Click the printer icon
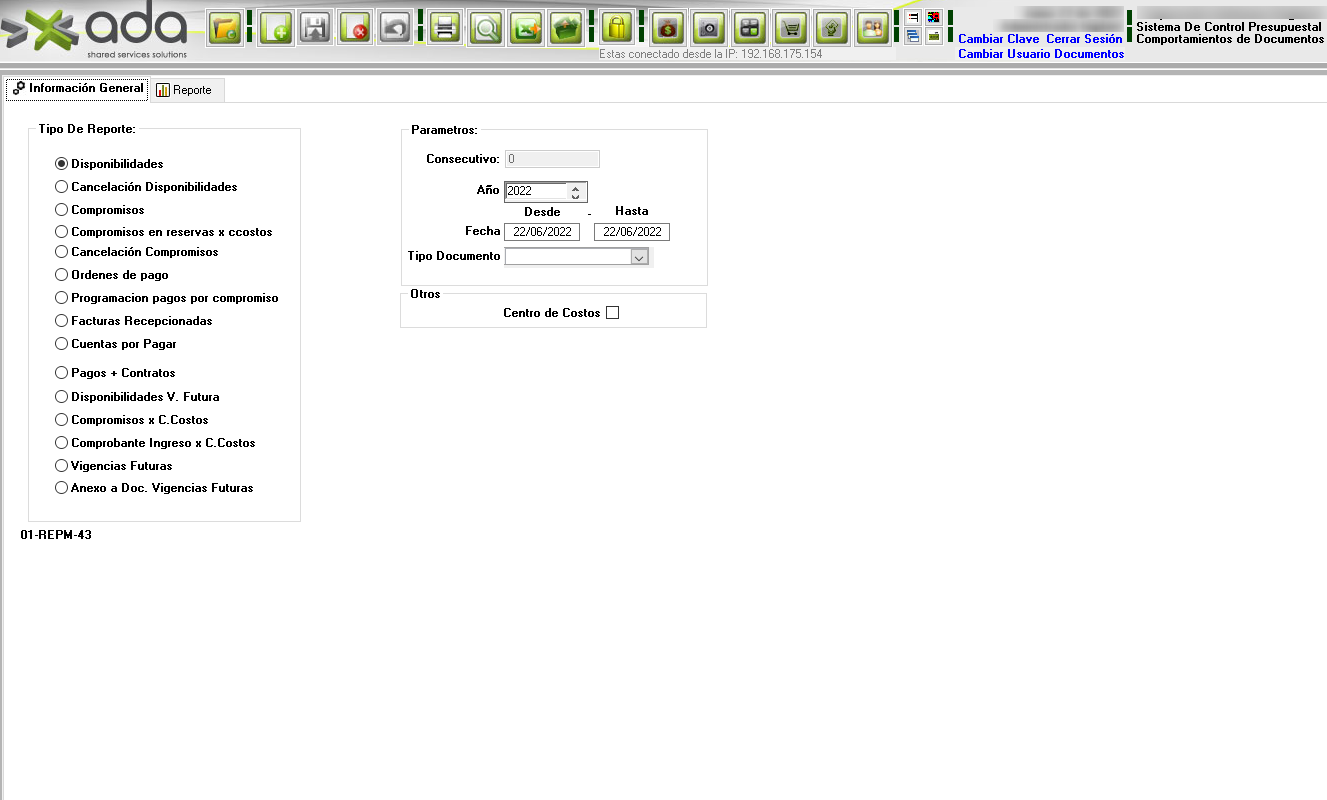1327x800 pixels. point(446,28)
